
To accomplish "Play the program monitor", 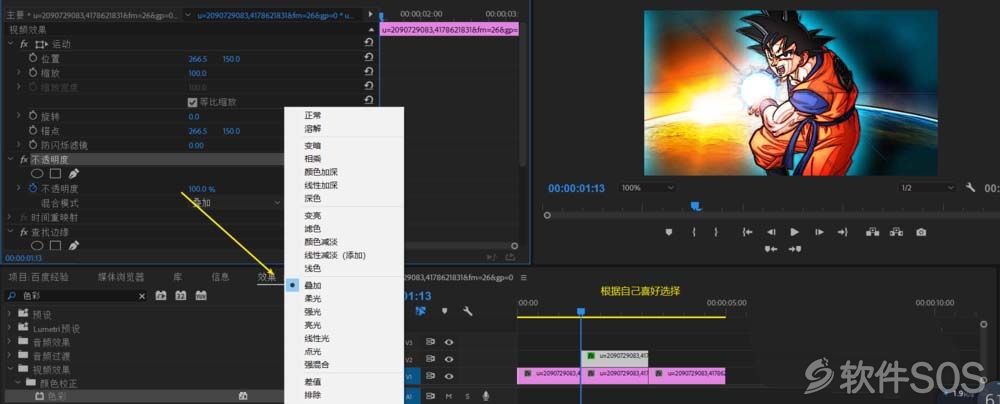I will [795, 232].
